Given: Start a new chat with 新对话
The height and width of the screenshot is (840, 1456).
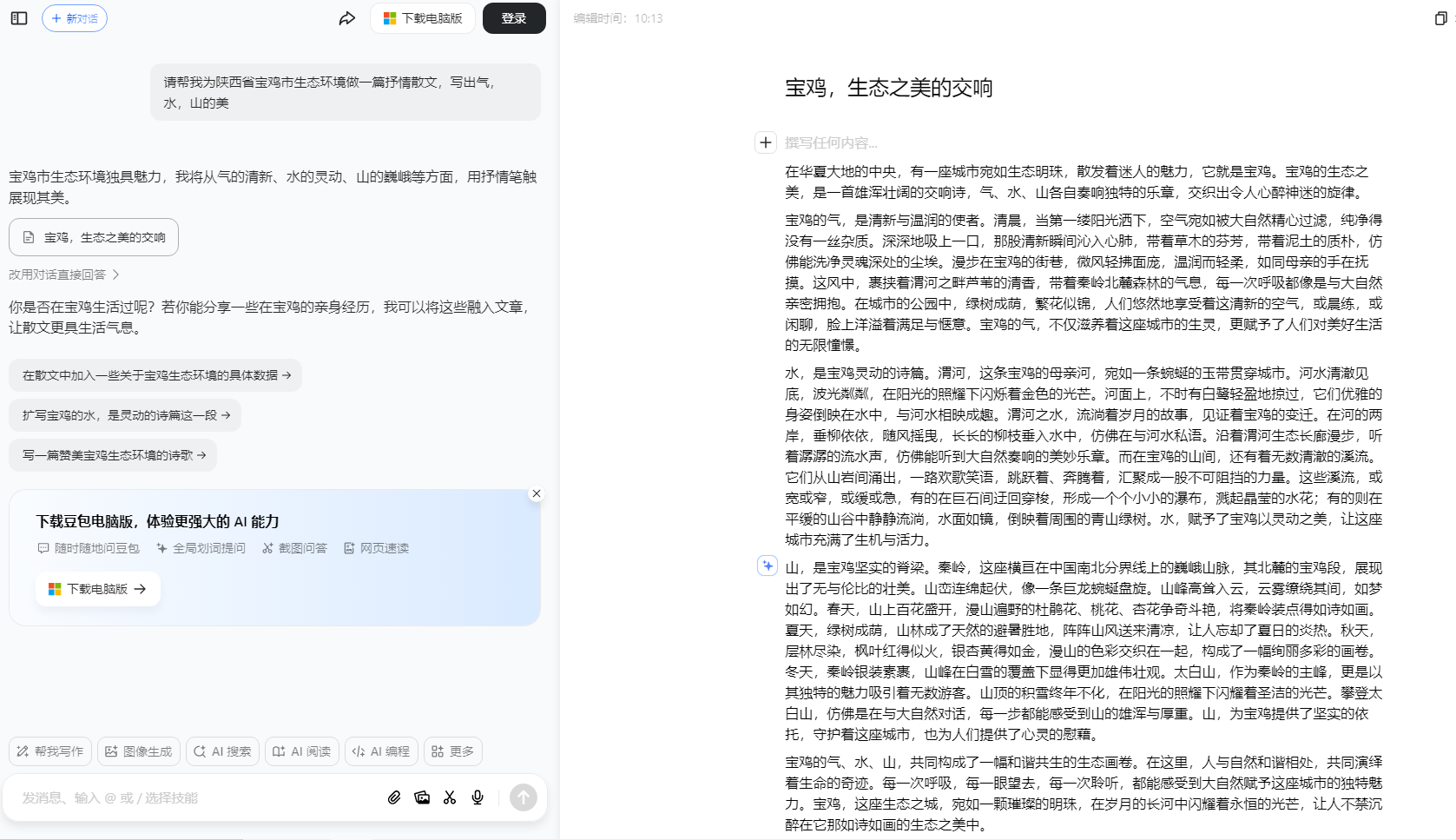Looking at the screenshot, I should pyautogui.click(x=75, y=18).
